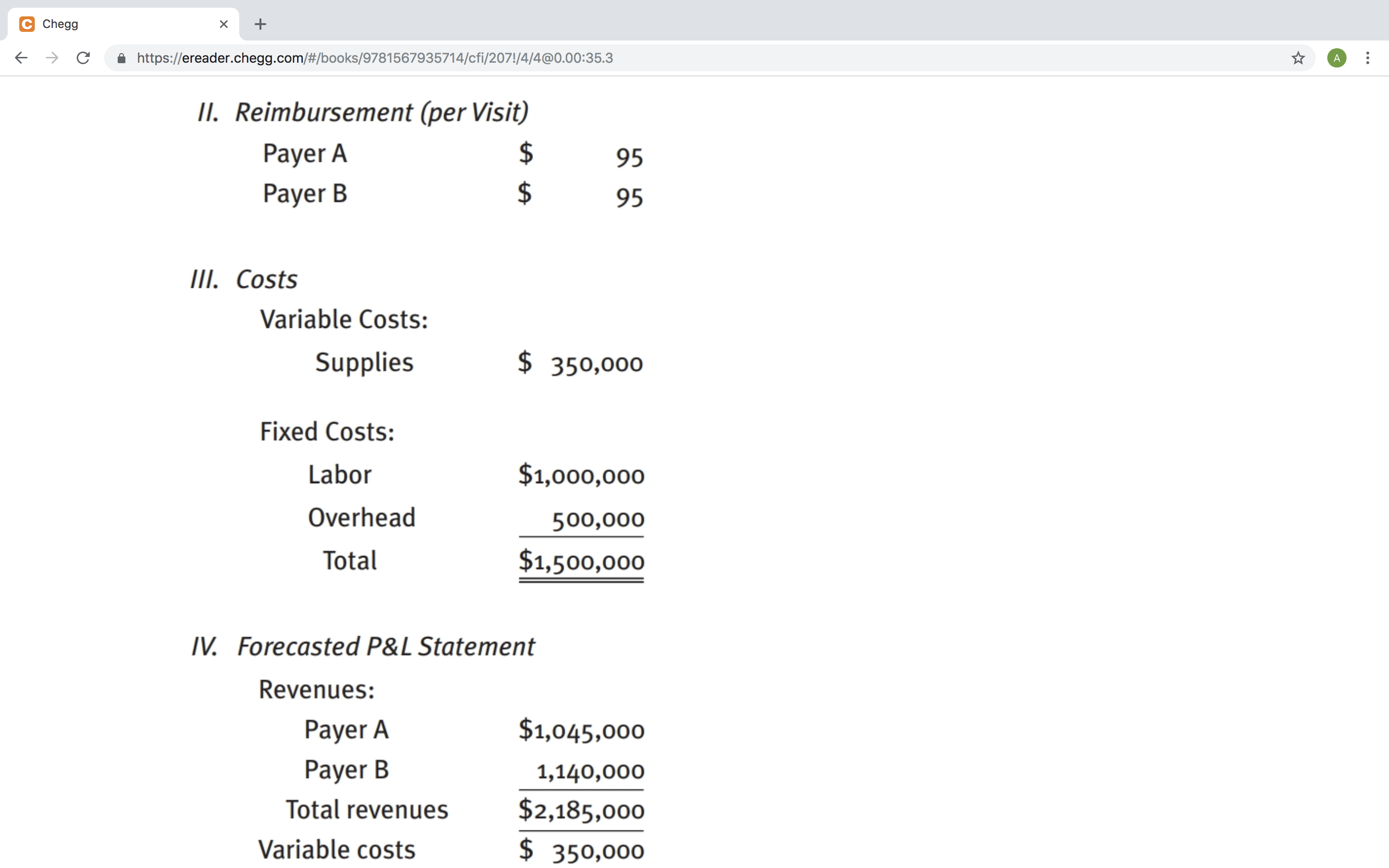The width and height of the screenshot is (1389, 868).
Task: Click the total amount $1,500,000
Action: [x=582, y=562]
